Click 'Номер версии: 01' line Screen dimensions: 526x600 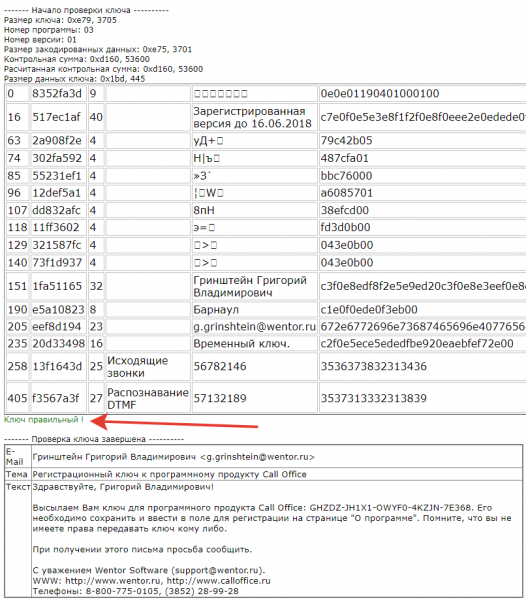click(40, 40)
